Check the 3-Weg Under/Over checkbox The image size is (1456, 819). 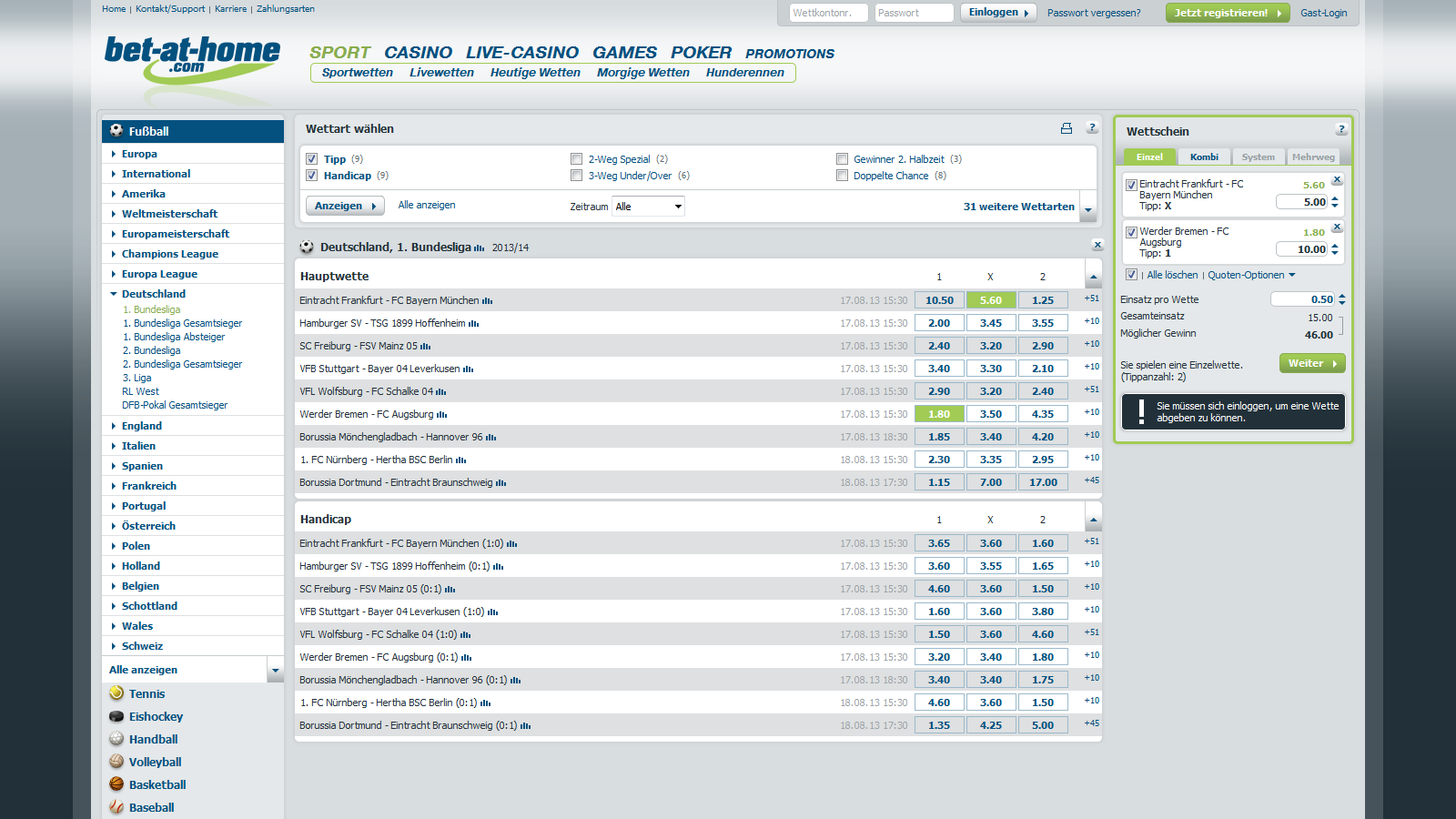576,176
